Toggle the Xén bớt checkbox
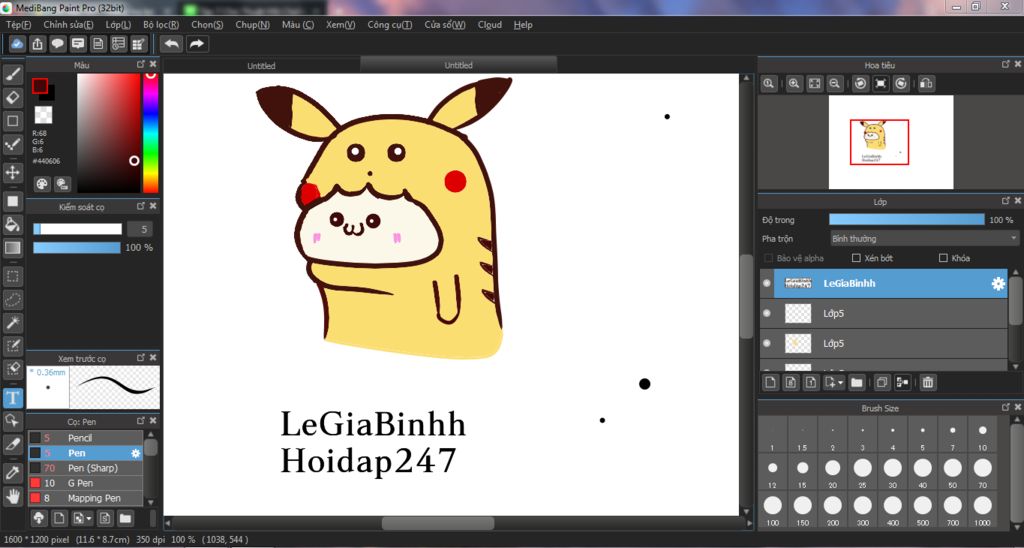The image size is (1024, 548). [x=857, y=258]
